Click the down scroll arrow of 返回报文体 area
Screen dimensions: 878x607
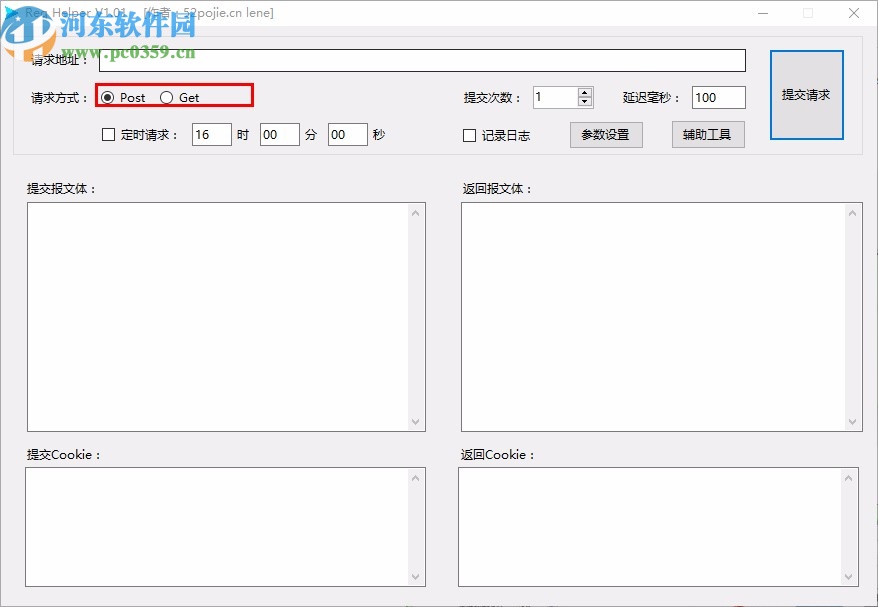[849, 421]
